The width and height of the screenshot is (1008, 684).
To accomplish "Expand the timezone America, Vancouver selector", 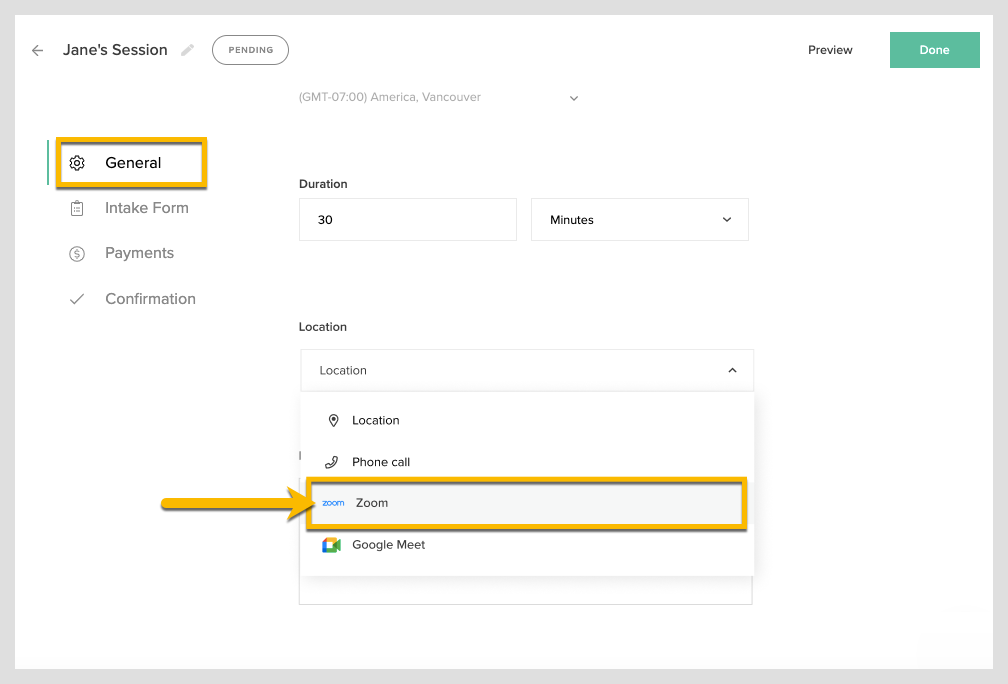I will [574, 98].
